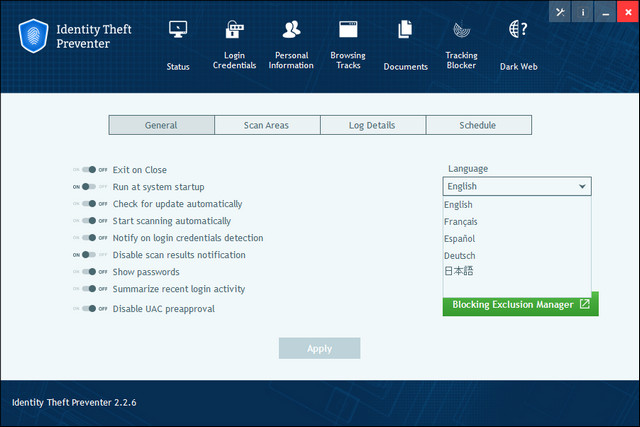The image size is (640, 427).
Task: Switch to the Schedule tab
Action: pos(478,125)
